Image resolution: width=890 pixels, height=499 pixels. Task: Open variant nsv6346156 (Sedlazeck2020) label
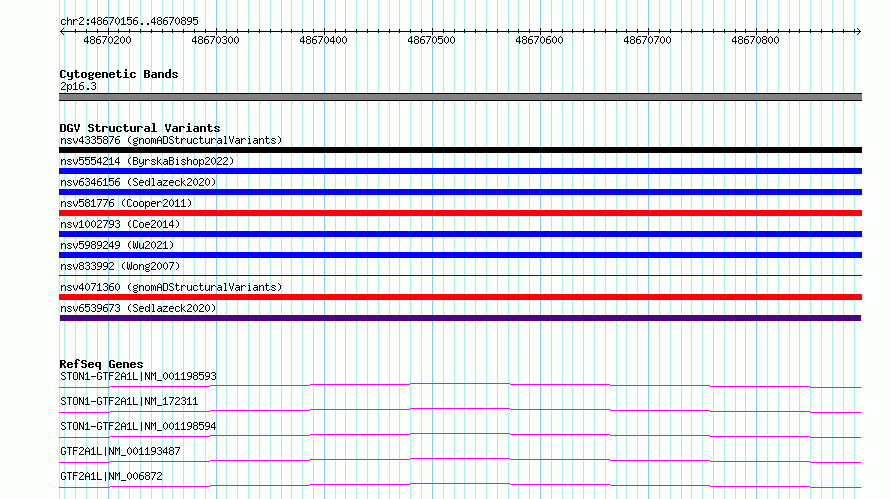(x=138, y=182)
